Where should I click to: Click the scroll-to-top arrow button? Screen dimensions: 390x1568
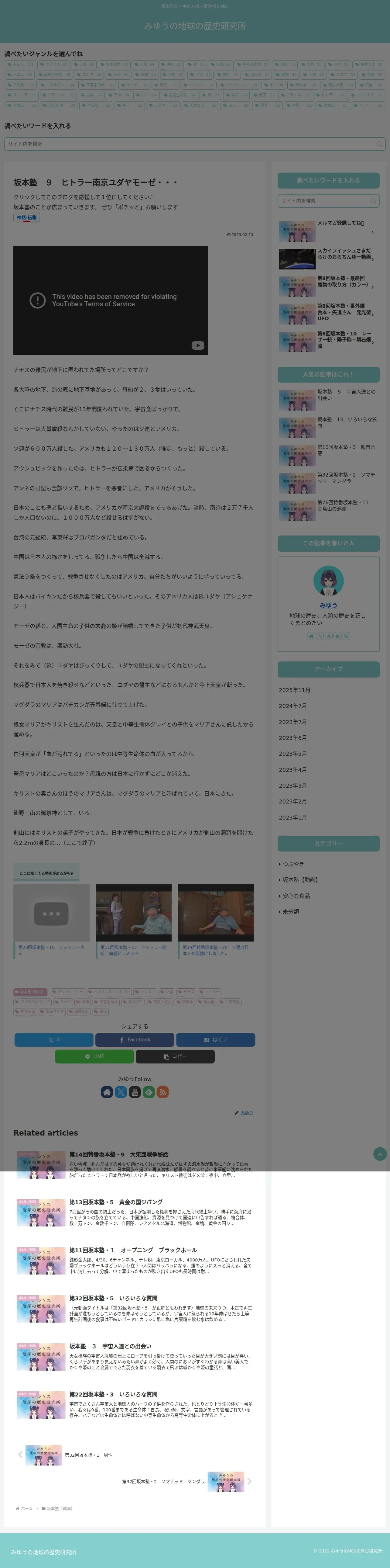pyautogui.click(x=380, y=1153)
